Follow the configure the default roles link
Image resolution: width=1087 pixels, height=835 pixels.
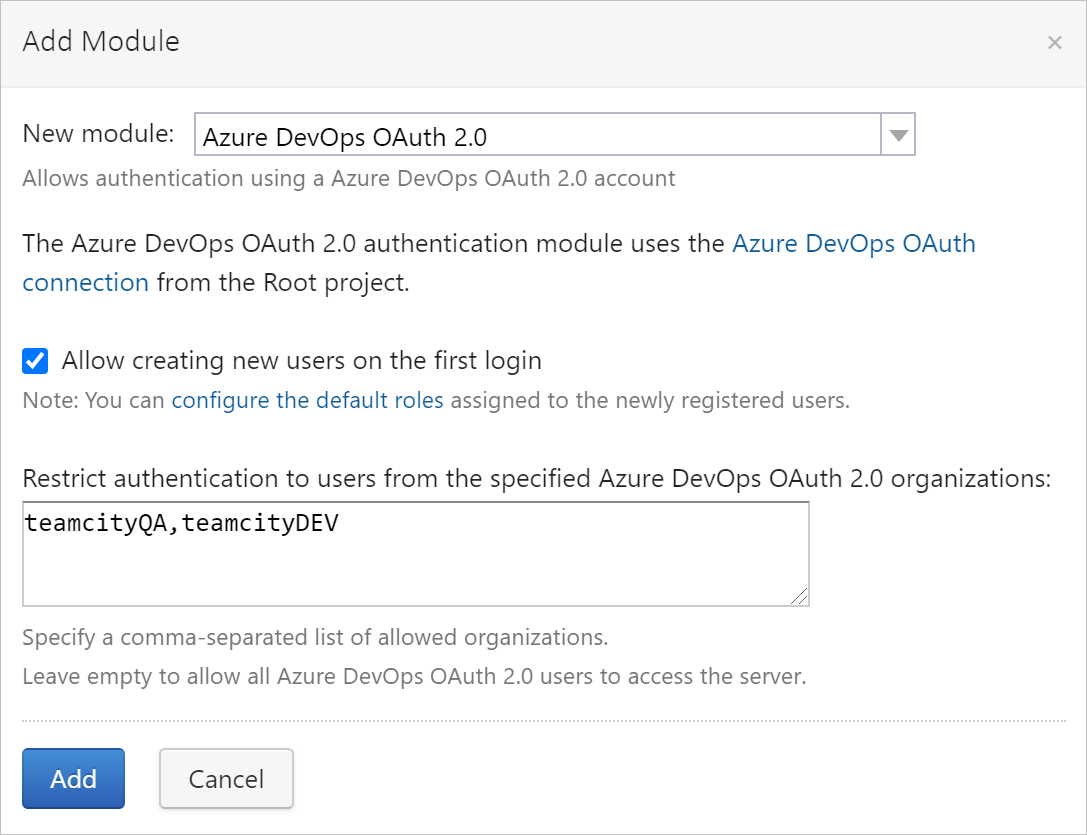[x=307, y=400]
